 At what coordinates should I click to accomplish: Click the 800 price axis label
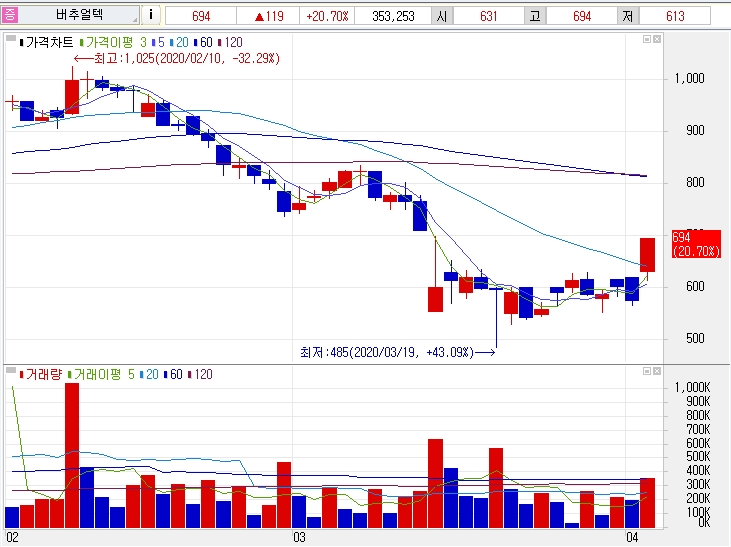(695, 182)
